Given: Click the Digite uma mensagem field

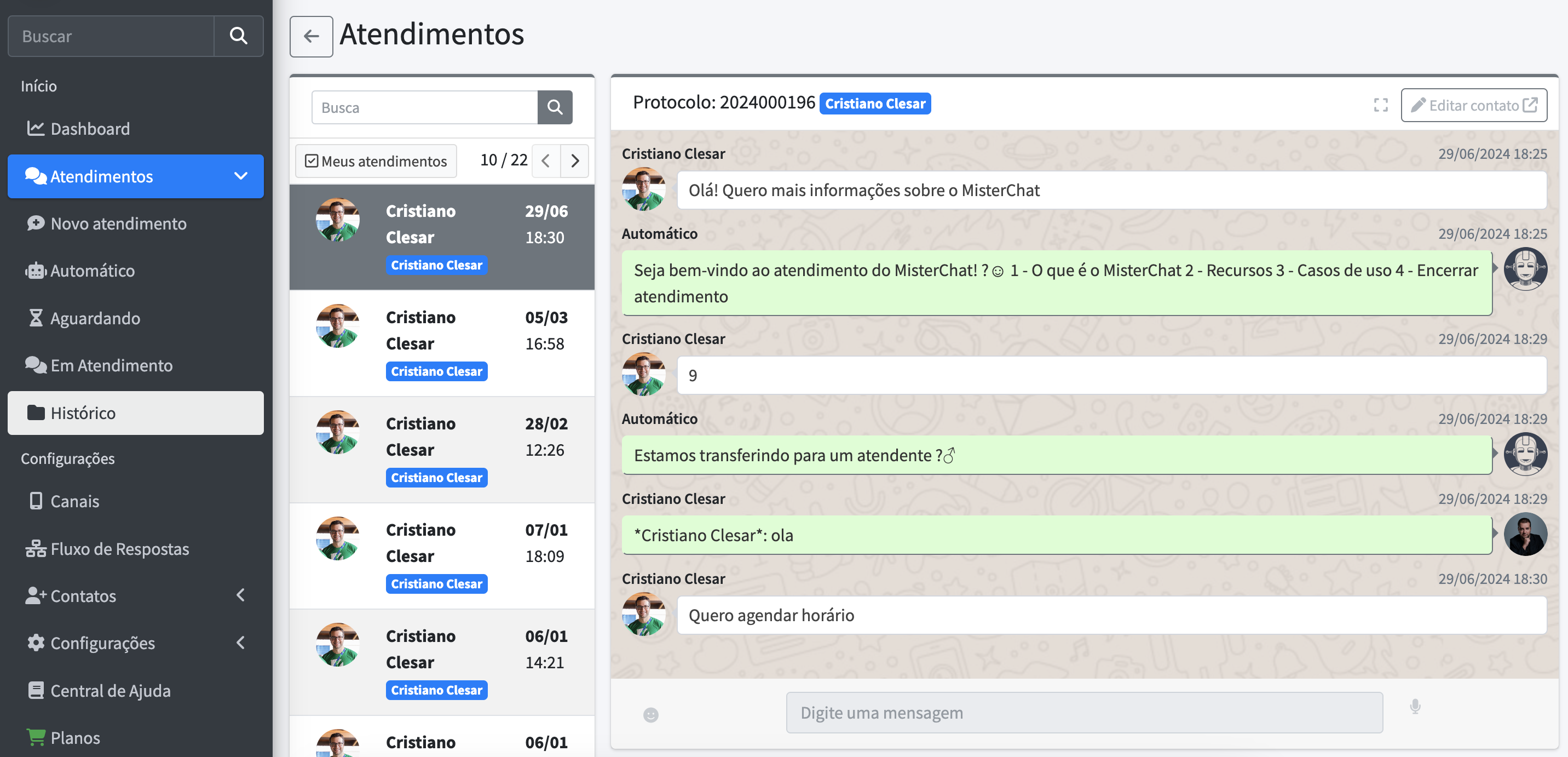Looking at the screenshot, I should [1083, 712].
